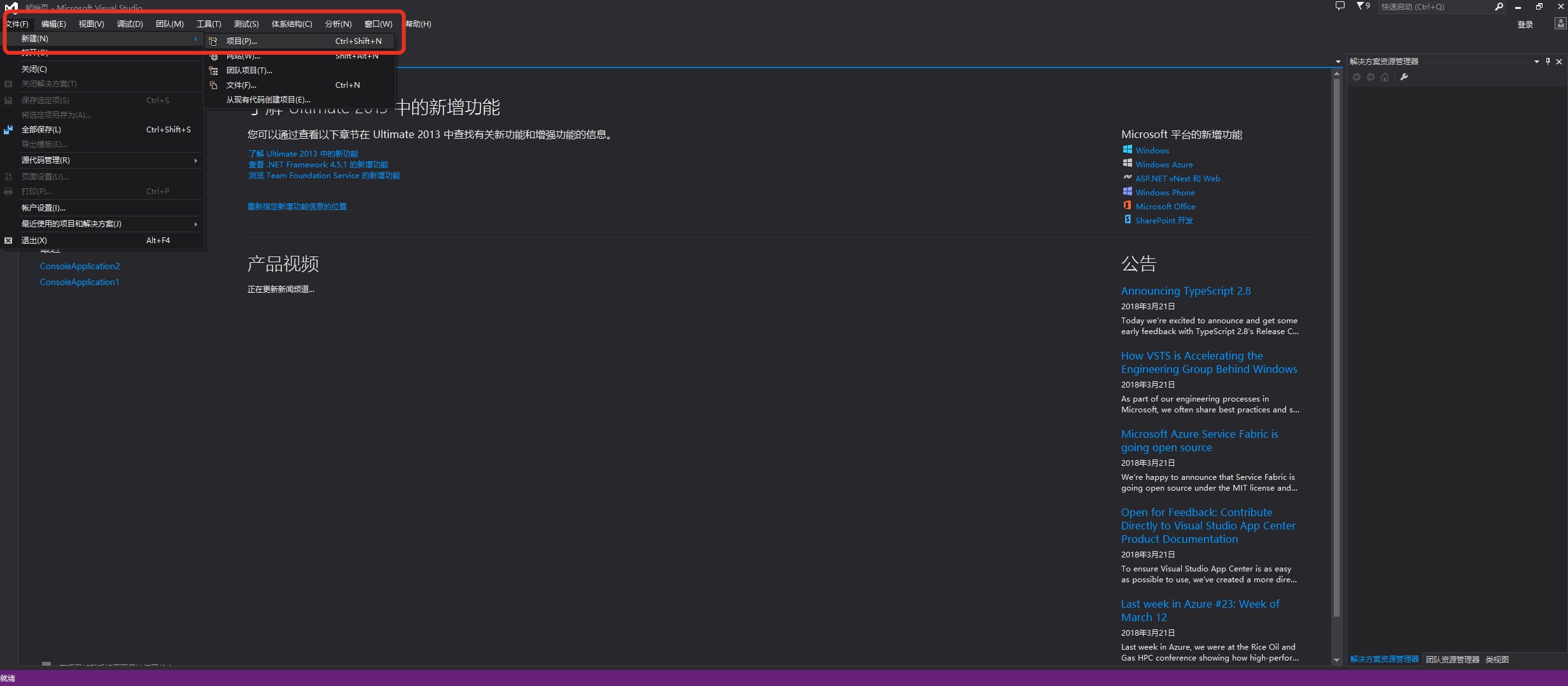Switch to the 解决方案资源管理器 bottom tab

(x=1385, y=659)
